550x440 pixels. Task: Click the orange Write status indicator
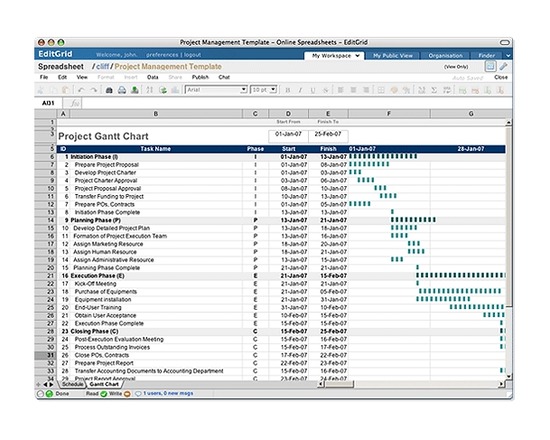127,394
